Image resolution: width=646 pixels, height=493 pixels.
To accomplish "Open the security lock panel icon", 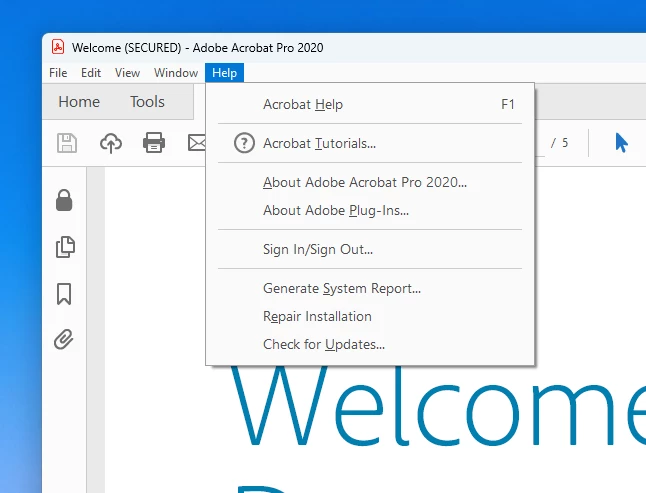I will pyautogui.click(x=64, y=200).
